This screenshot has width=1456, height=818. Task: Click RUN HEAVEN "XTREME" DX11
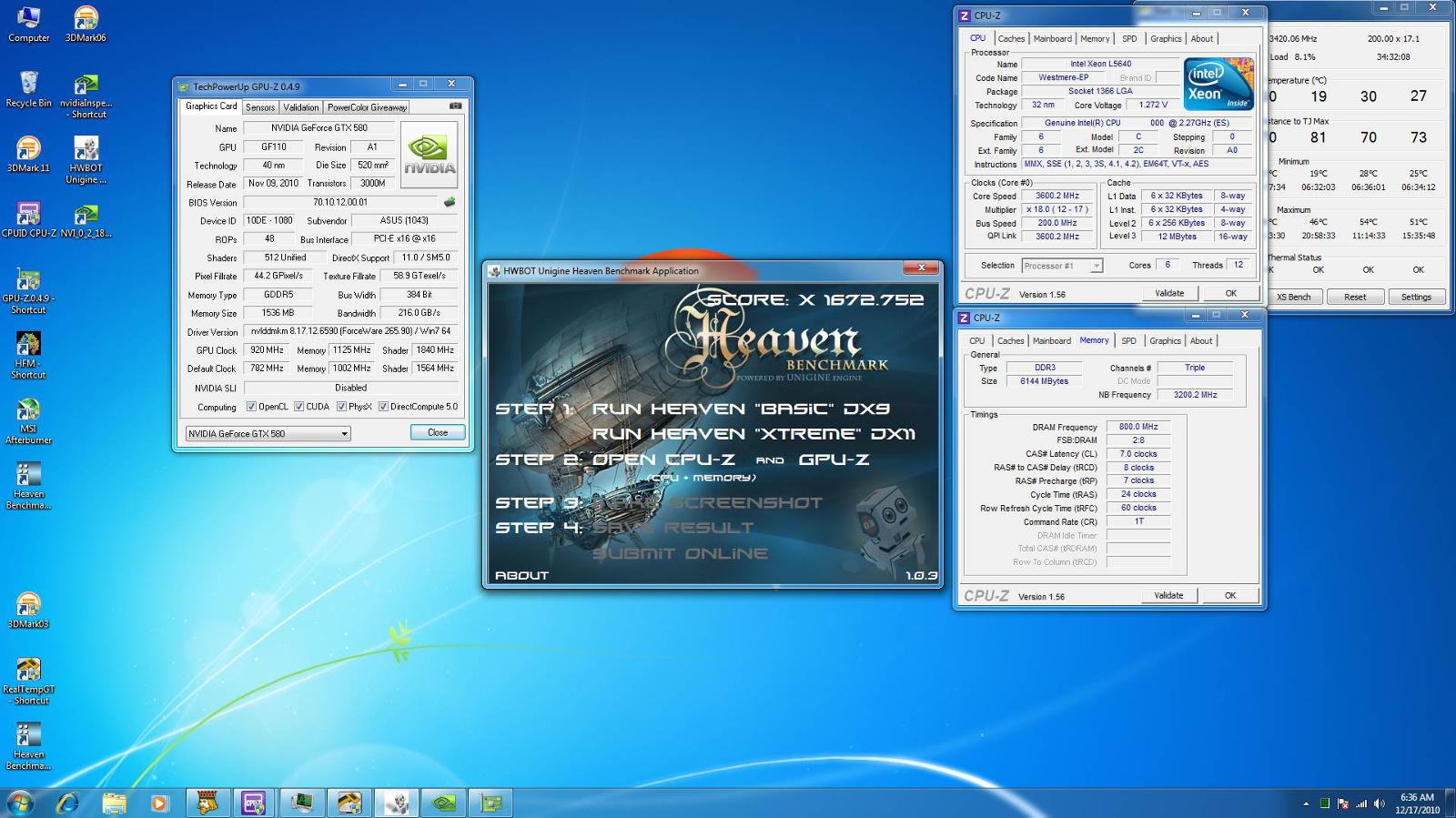tap(753, 434)
